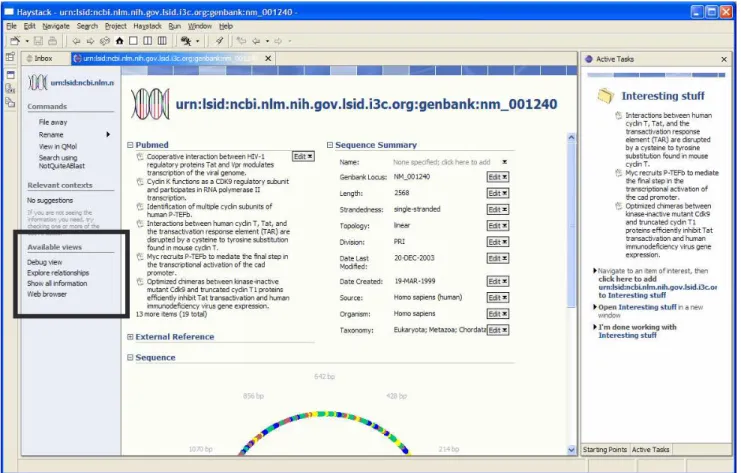
Task: Click the Interesting stuff folder icon
Action: pyautogui.click(x=605, y=96)
